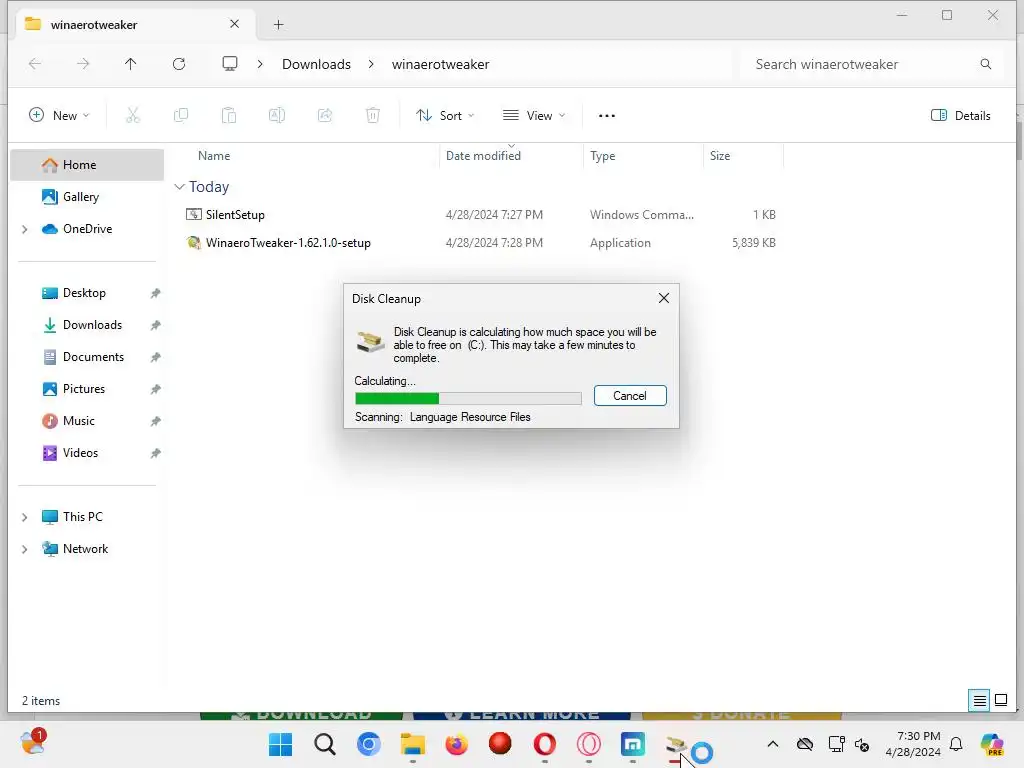Click the Rename icon in toolbar
The image size is (1024, 768).
click(x=277, y=116)
